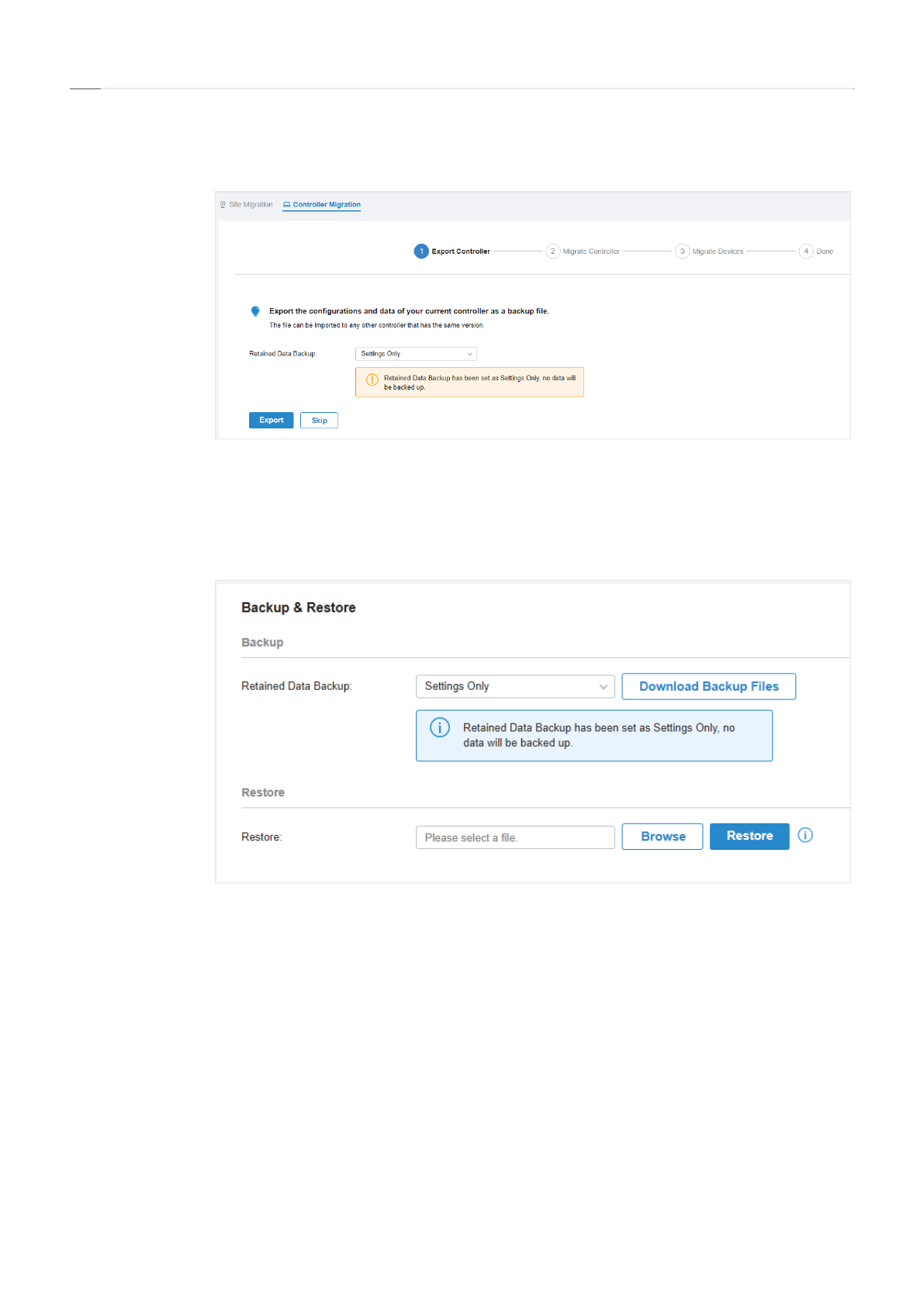Click Download Backup Files
The height and width of the screenshot is (1307, 924).
[x=708, y=686]
